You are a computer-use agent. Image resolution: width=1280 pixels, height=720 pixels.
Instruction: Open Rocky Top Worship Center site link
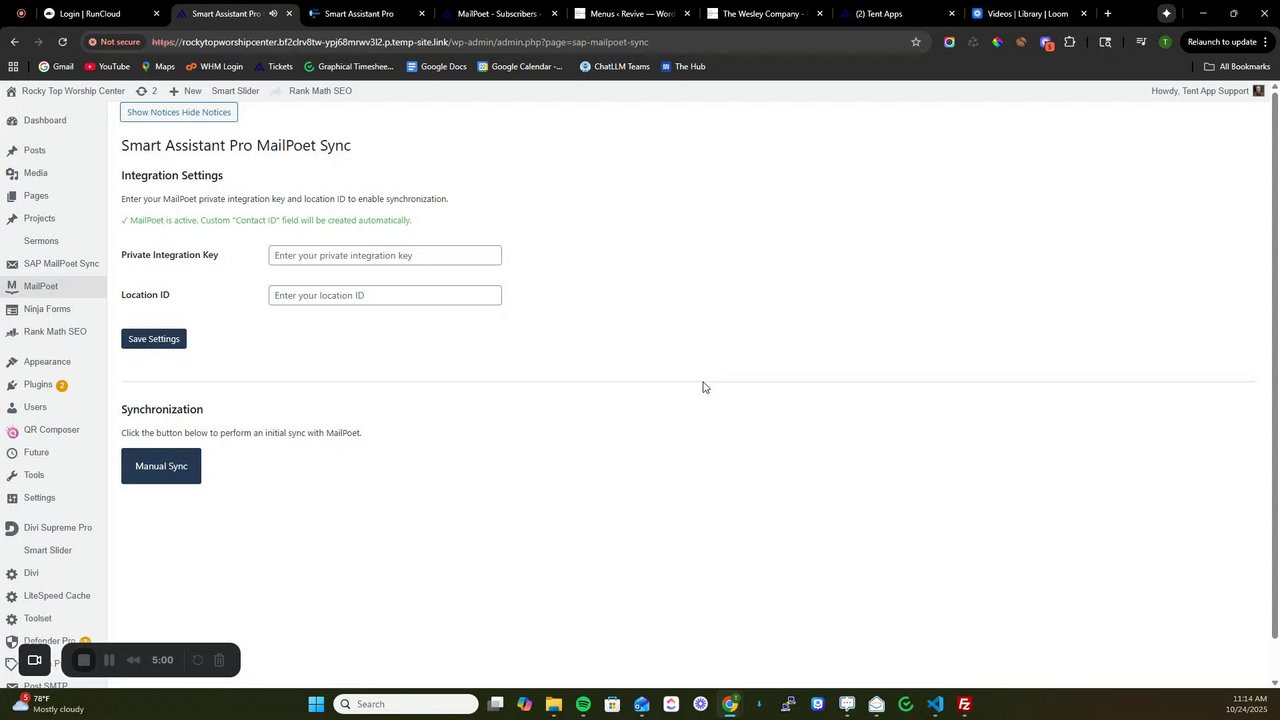point(65,91)
